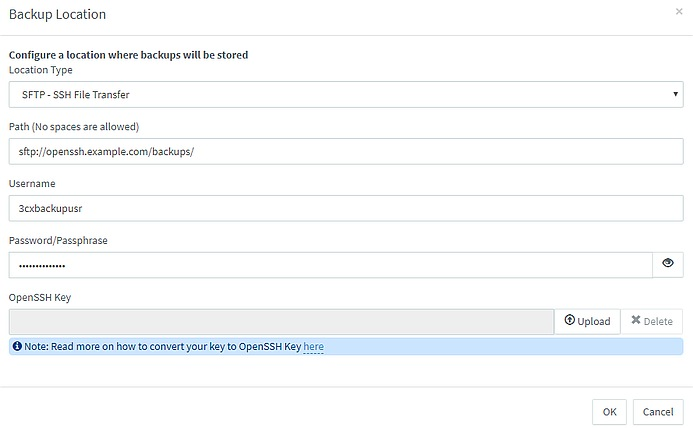Click the Location Type label
This screenshot has width=693, height=428.
(41, 70)
